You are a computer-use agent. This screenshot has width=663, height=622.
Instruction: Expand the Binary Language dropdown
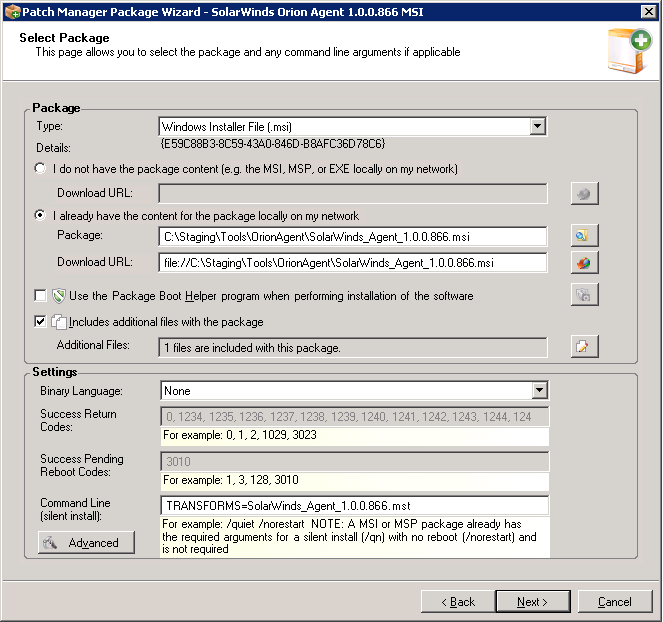pyautogui.click(x=540, y=390)
